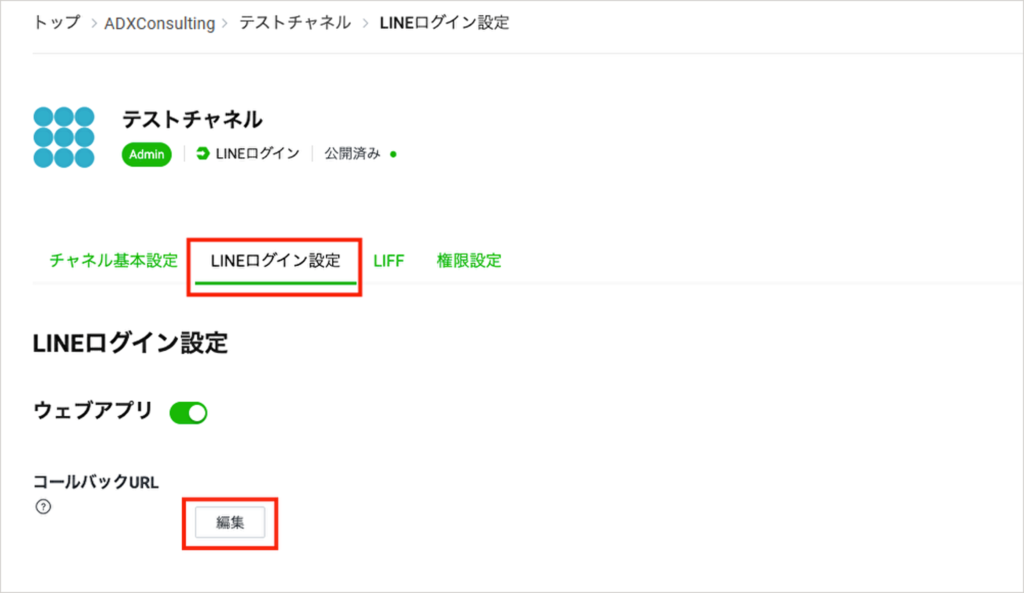Click the green dot beside 公開済み
This screenshot has width=1024, height=593.
click(x=393, y=155)
